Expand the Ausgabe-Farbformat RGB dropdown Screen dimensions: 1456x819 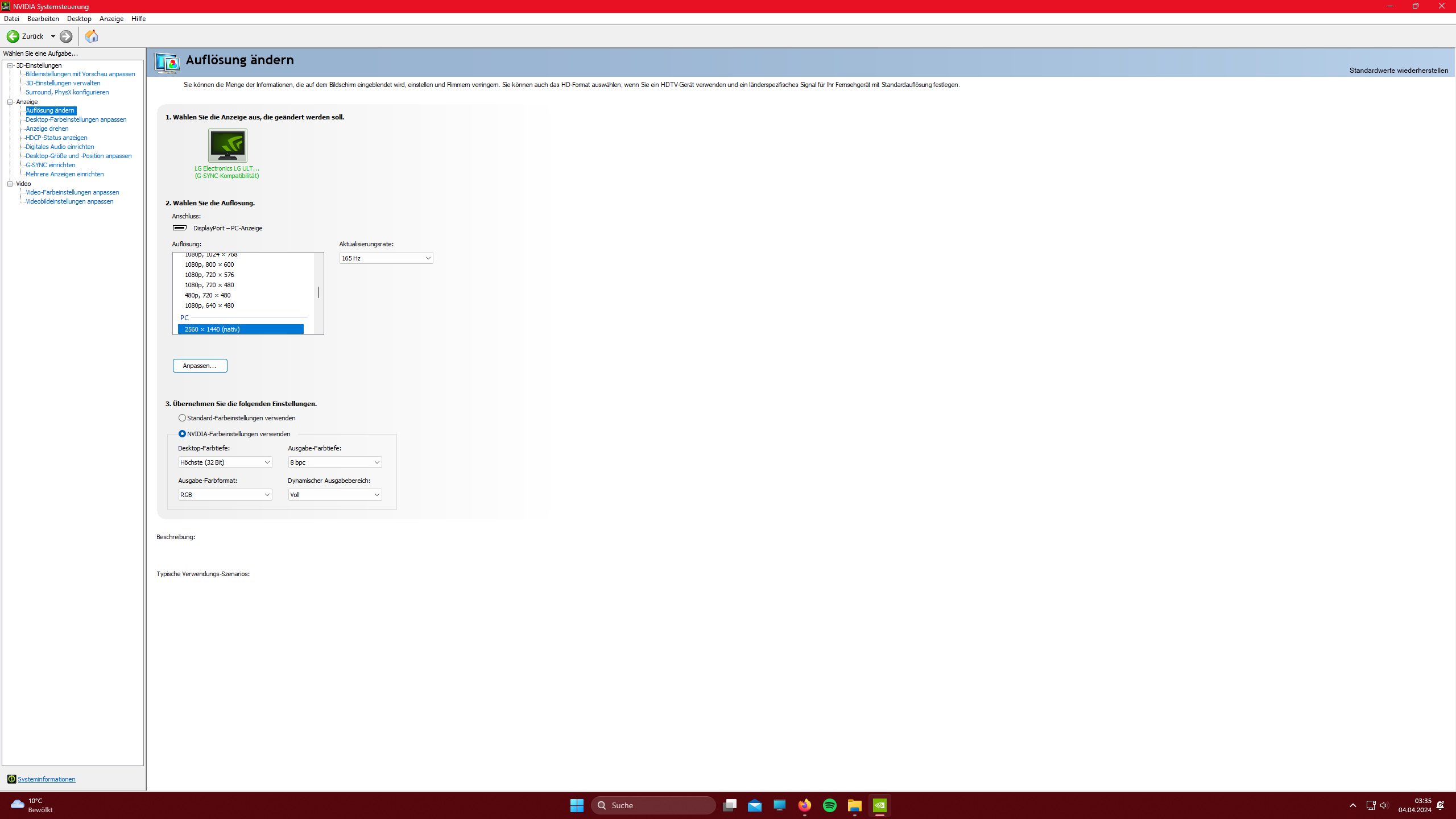click(x=225, y=495)
